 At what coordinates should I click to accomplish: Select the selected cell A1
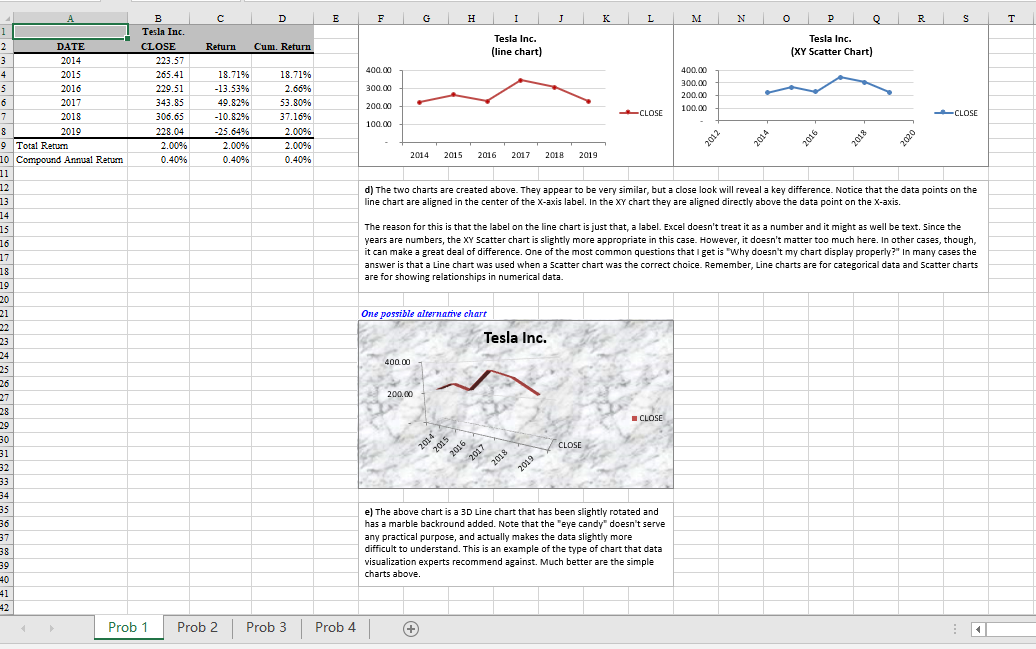(70, 32)
